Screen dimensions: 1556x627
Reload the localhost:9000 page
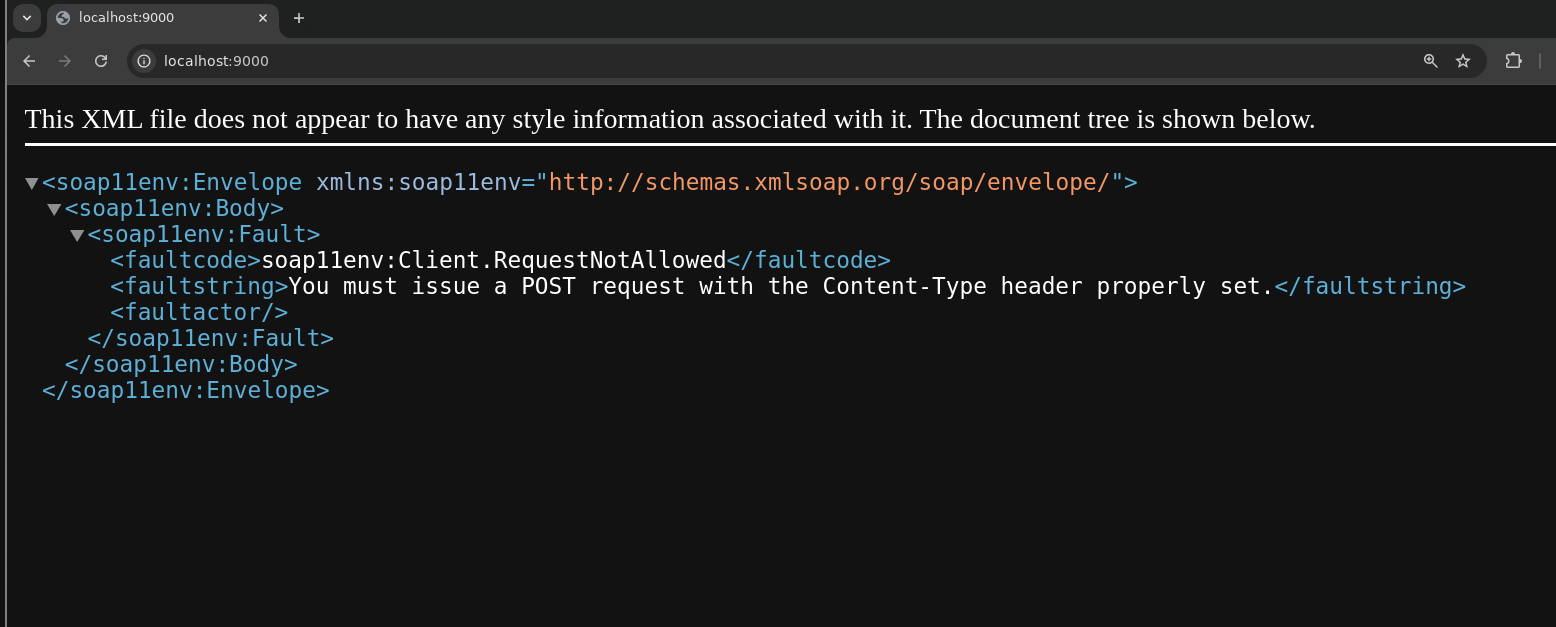pos(101,61)
